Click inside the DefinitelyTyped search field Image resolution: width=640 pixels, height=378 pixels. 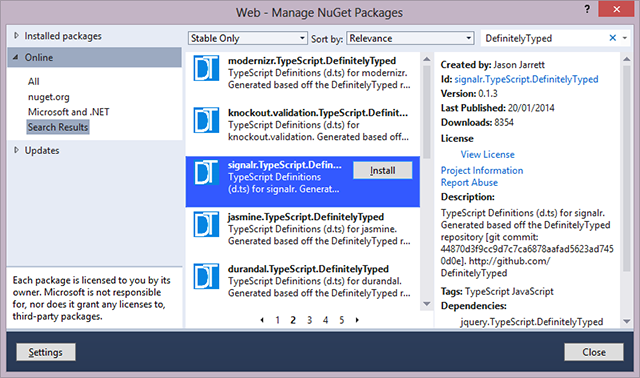tap(543, 38)
